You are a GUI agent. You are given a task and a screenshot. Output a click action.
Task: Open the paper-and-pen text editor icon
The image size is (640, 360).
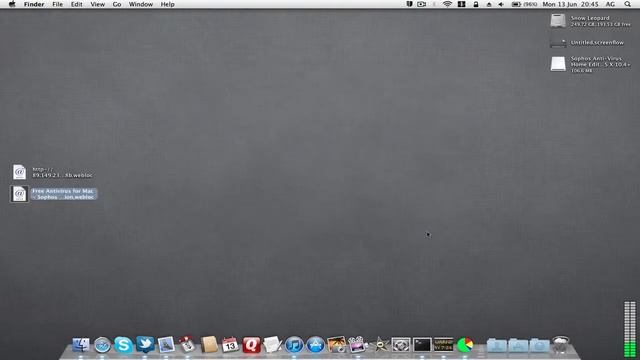click(273, 345)
